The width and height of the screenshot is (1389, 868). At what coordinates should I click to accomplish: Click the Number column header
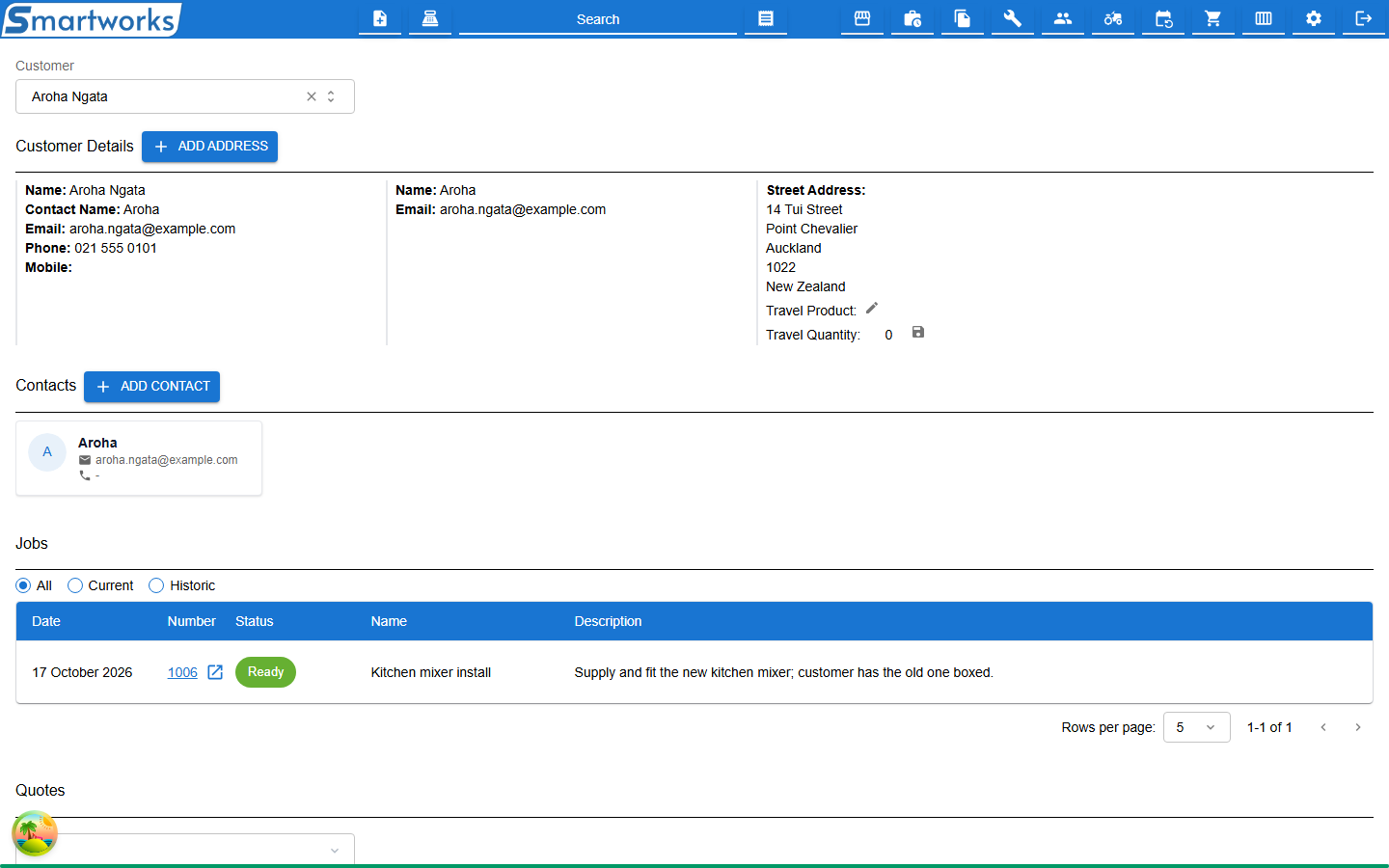click(x=191, y=621)
